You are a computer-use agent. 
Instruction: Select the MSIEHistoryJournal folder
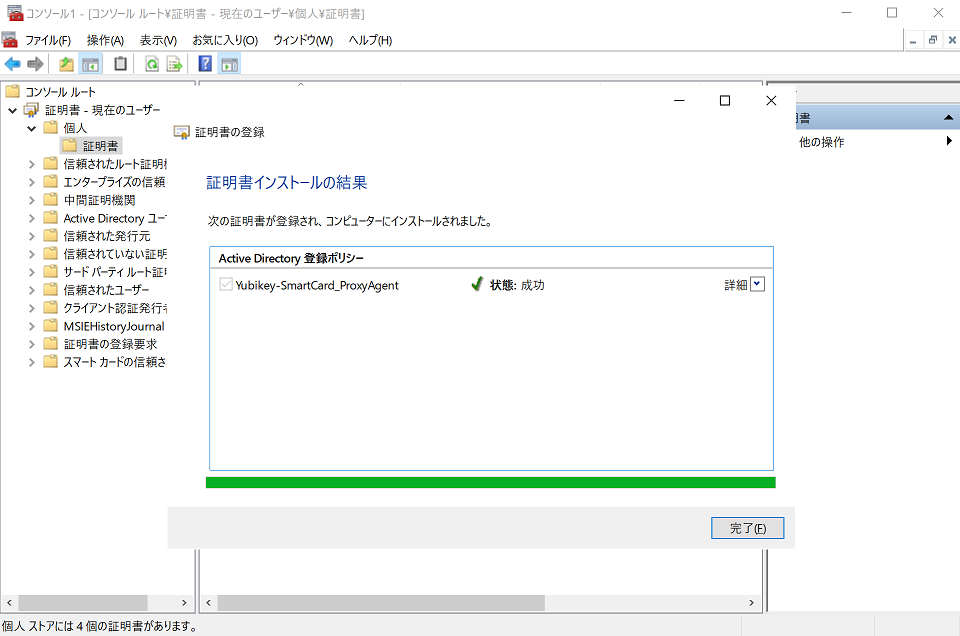pos(113,326)
